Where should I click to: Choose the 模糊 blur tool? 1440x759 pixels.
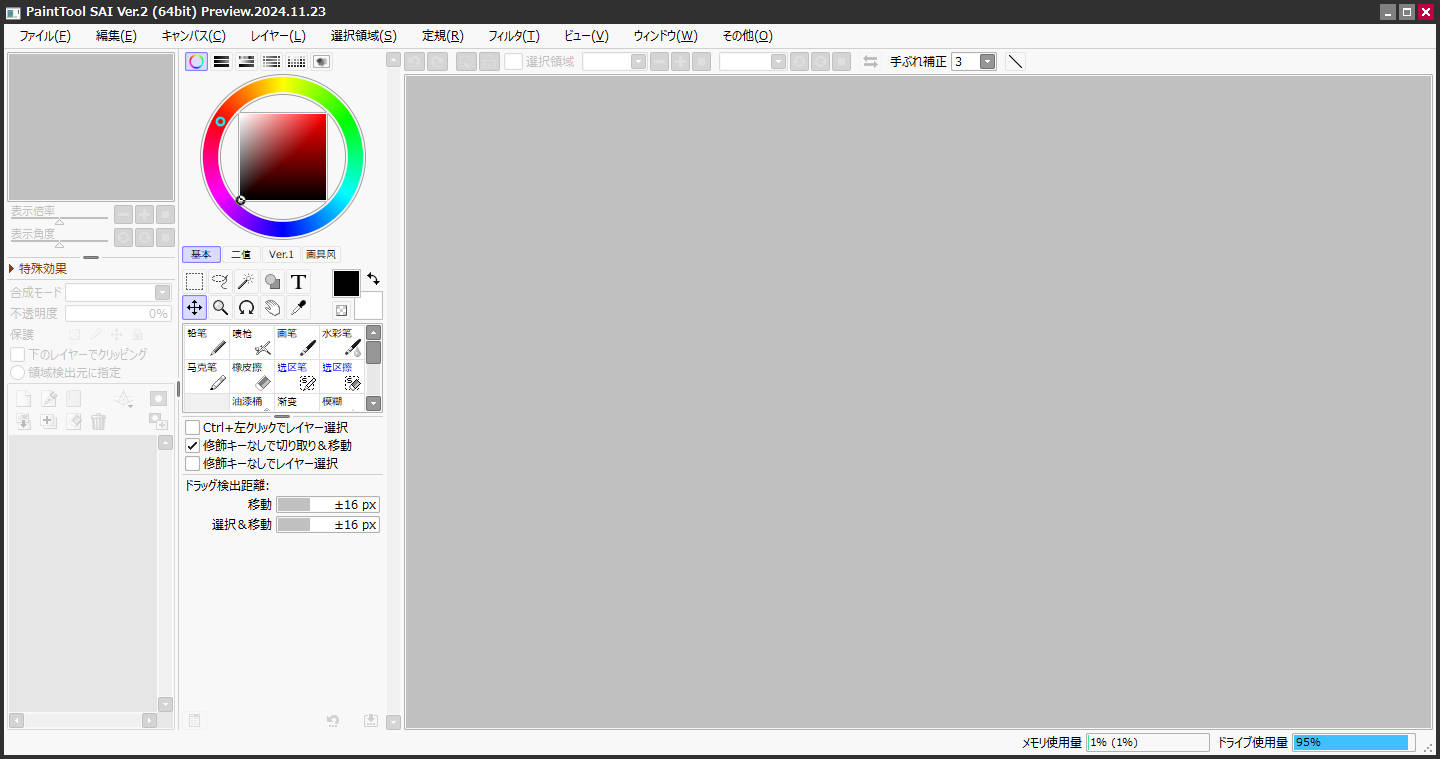pyautogui.click(x=342, y=402)
